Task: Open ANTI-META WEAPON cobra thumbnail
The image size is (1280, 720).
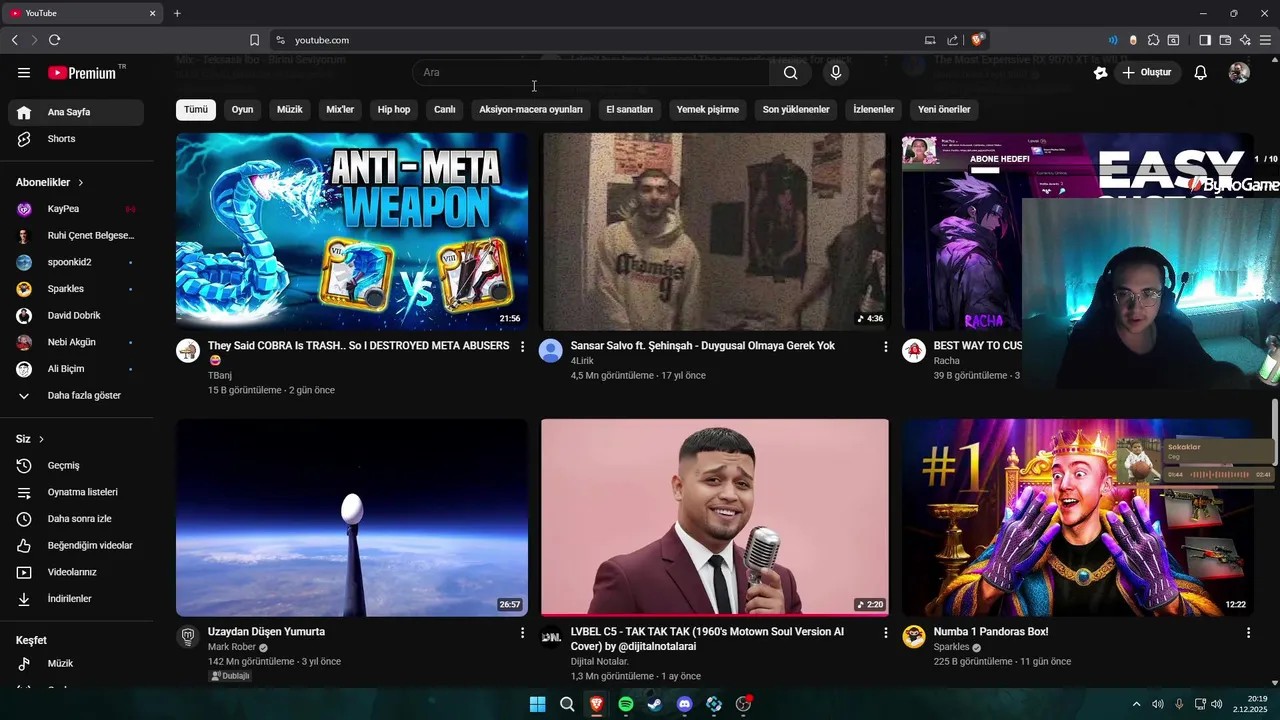Action: point(352,231)
